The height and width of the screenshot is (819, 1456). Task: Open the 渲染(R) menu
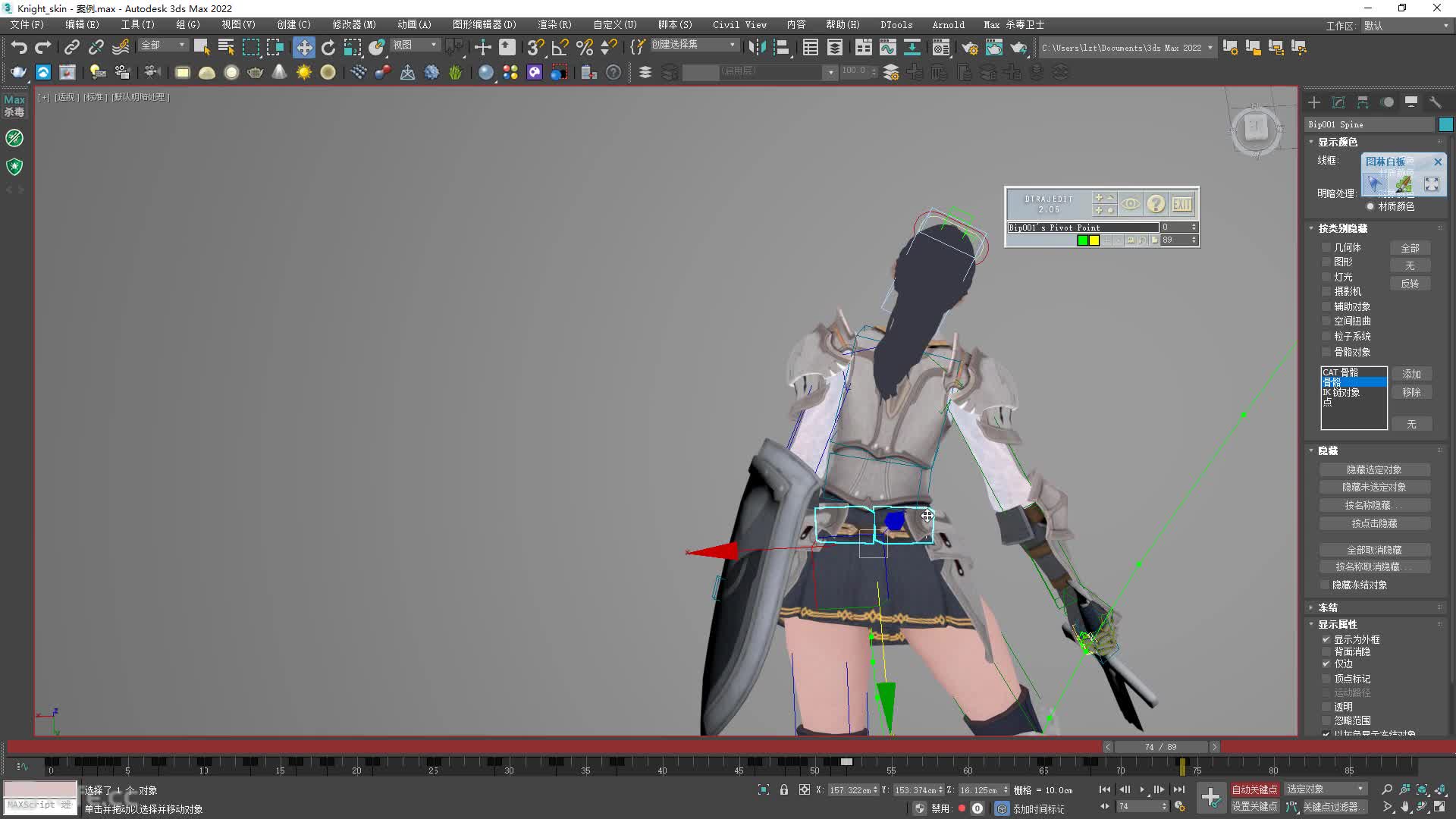point(554,25)
